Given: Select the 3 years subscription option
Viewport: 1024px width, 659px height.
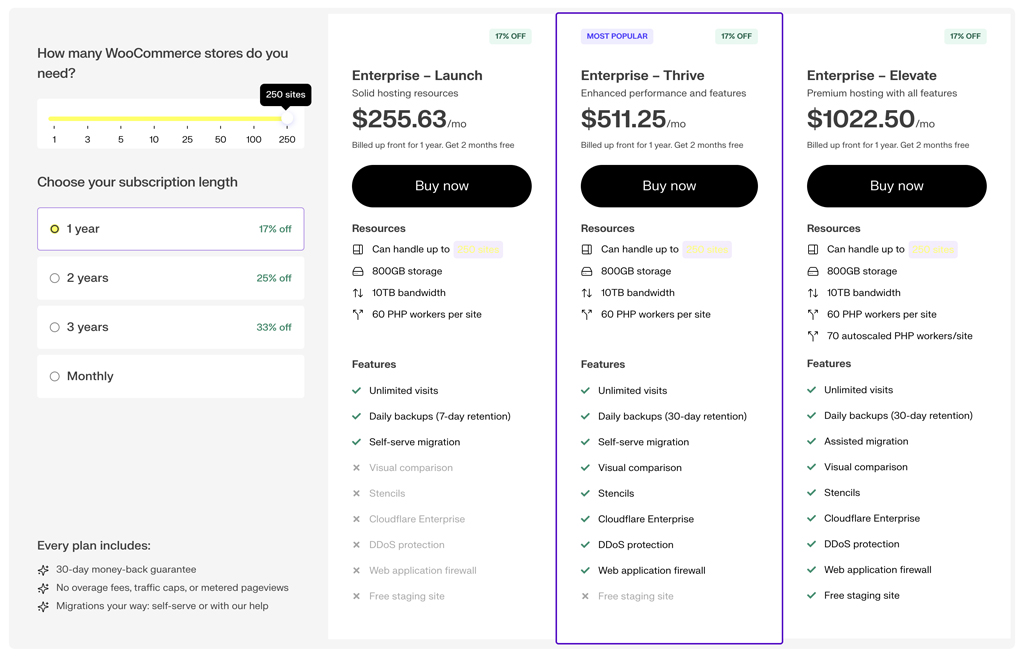Looking at the screenshot, I should [170, 327].
